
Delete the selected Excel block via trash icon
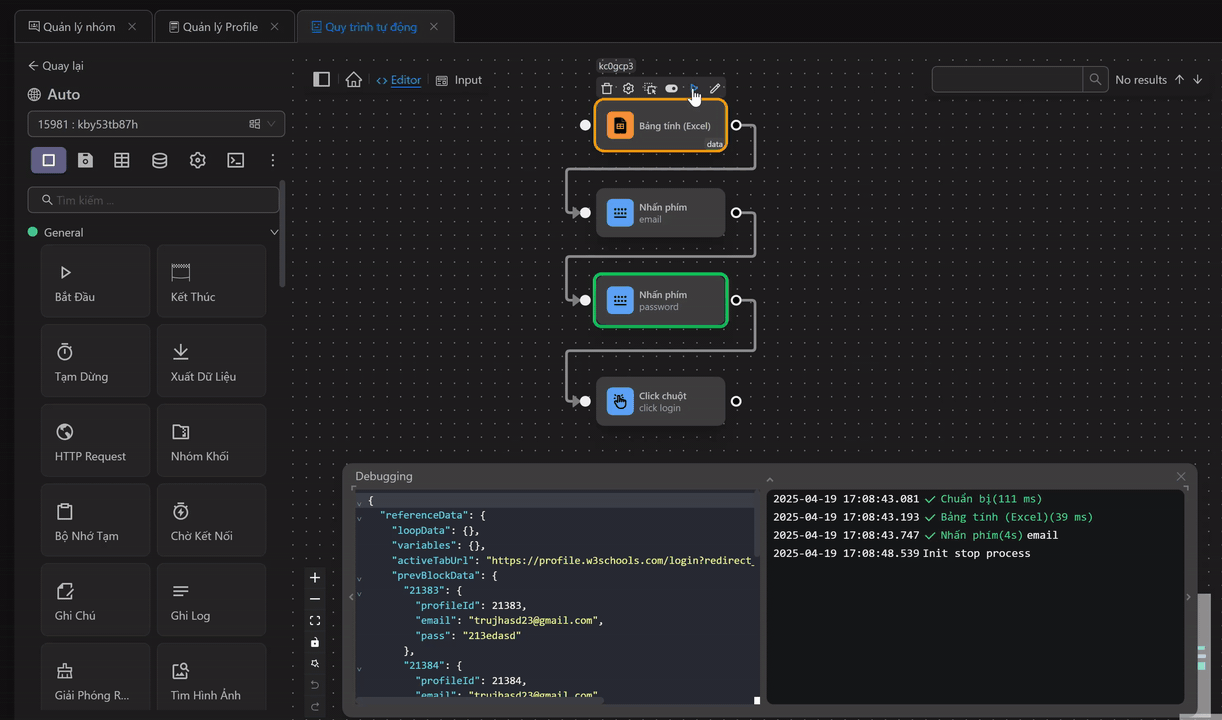[607, 89]
